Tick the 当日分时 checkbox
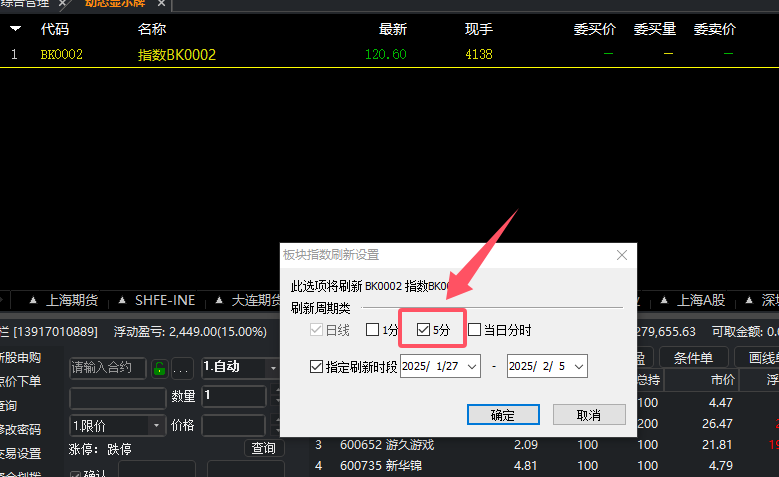The width and height of the screenshot is (779, 477). (x=474, y=329)
